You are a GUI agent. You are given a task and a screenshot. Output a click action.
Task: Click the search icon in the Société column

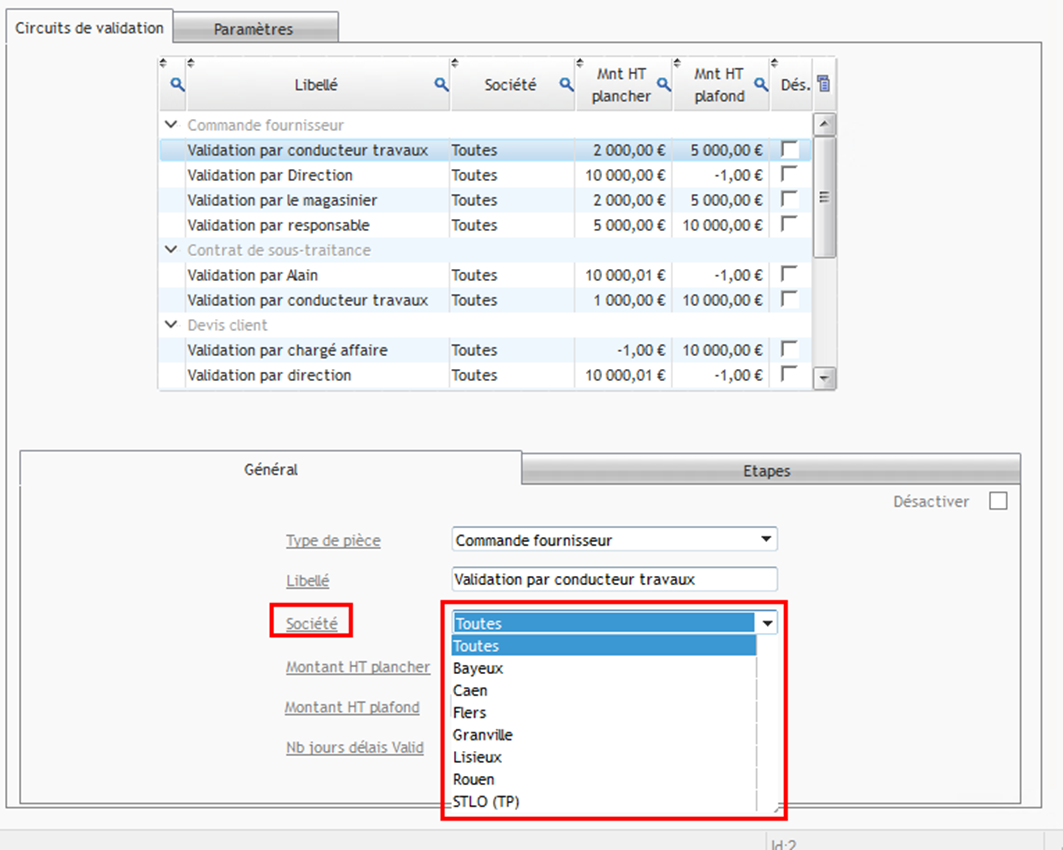click(x=565, y=85)
